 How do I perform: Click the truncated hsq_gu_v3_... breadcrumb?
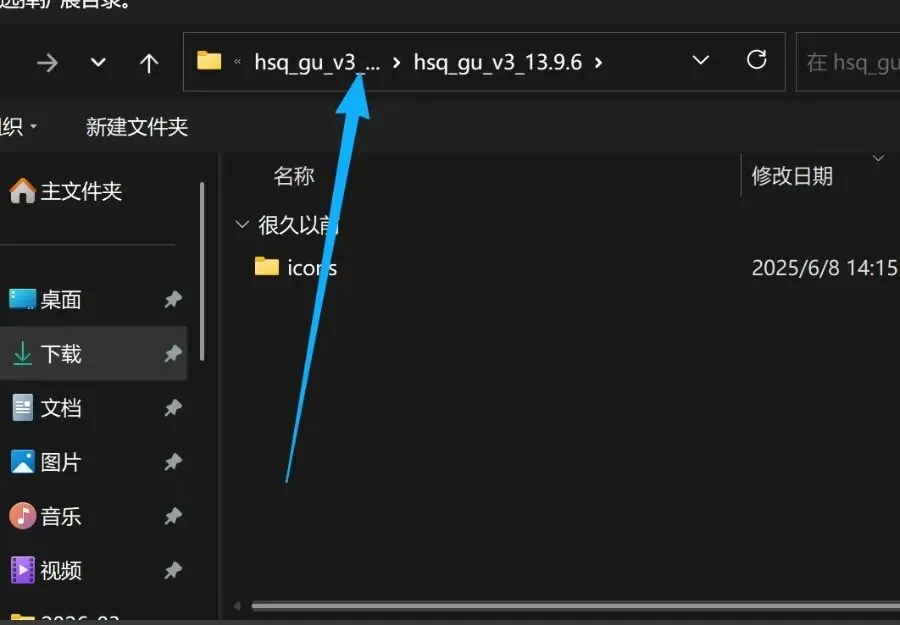(317, 62)
